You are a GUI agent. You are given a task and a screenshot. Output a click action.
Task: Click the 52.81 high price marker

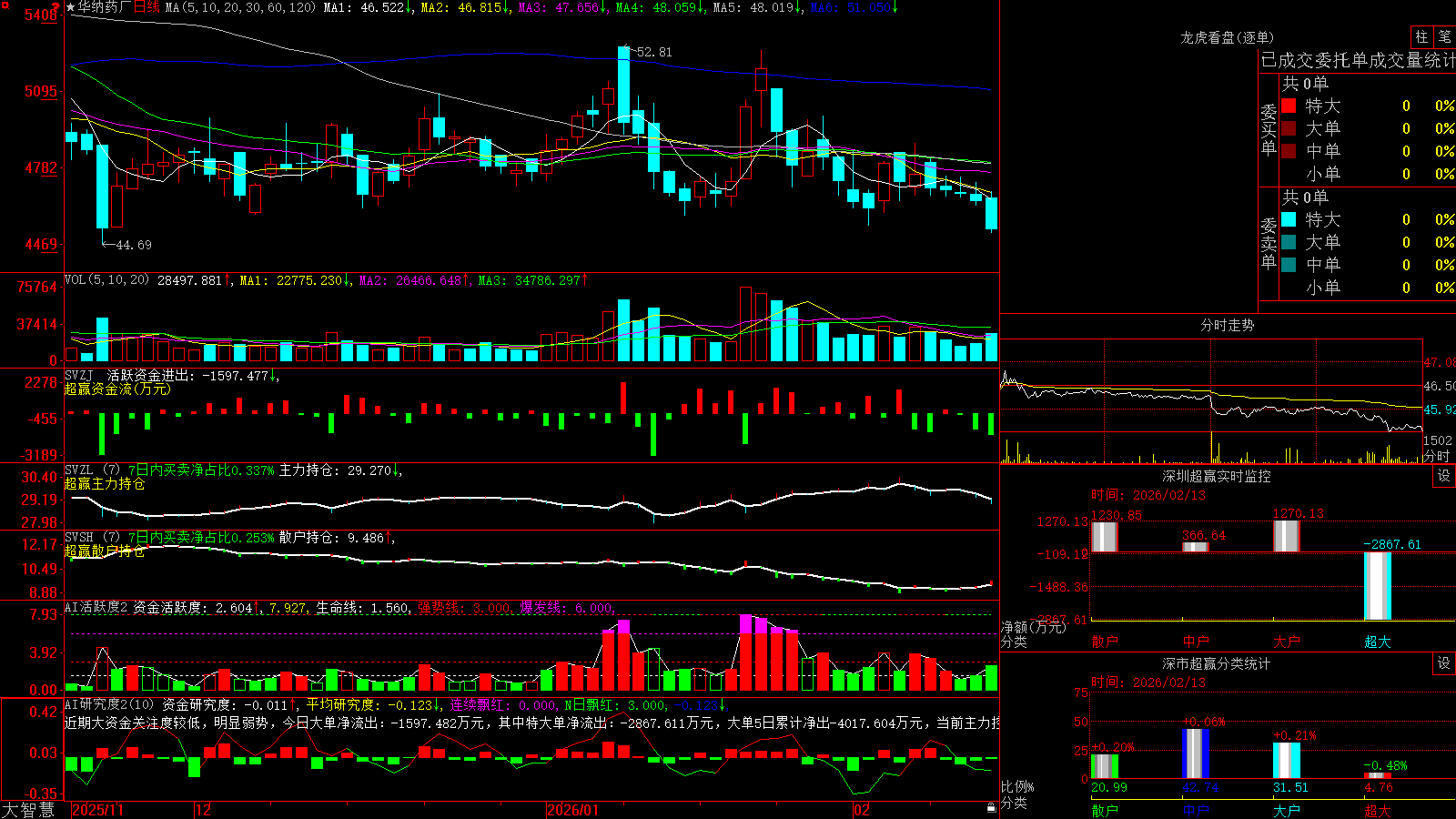pos(654,52)
